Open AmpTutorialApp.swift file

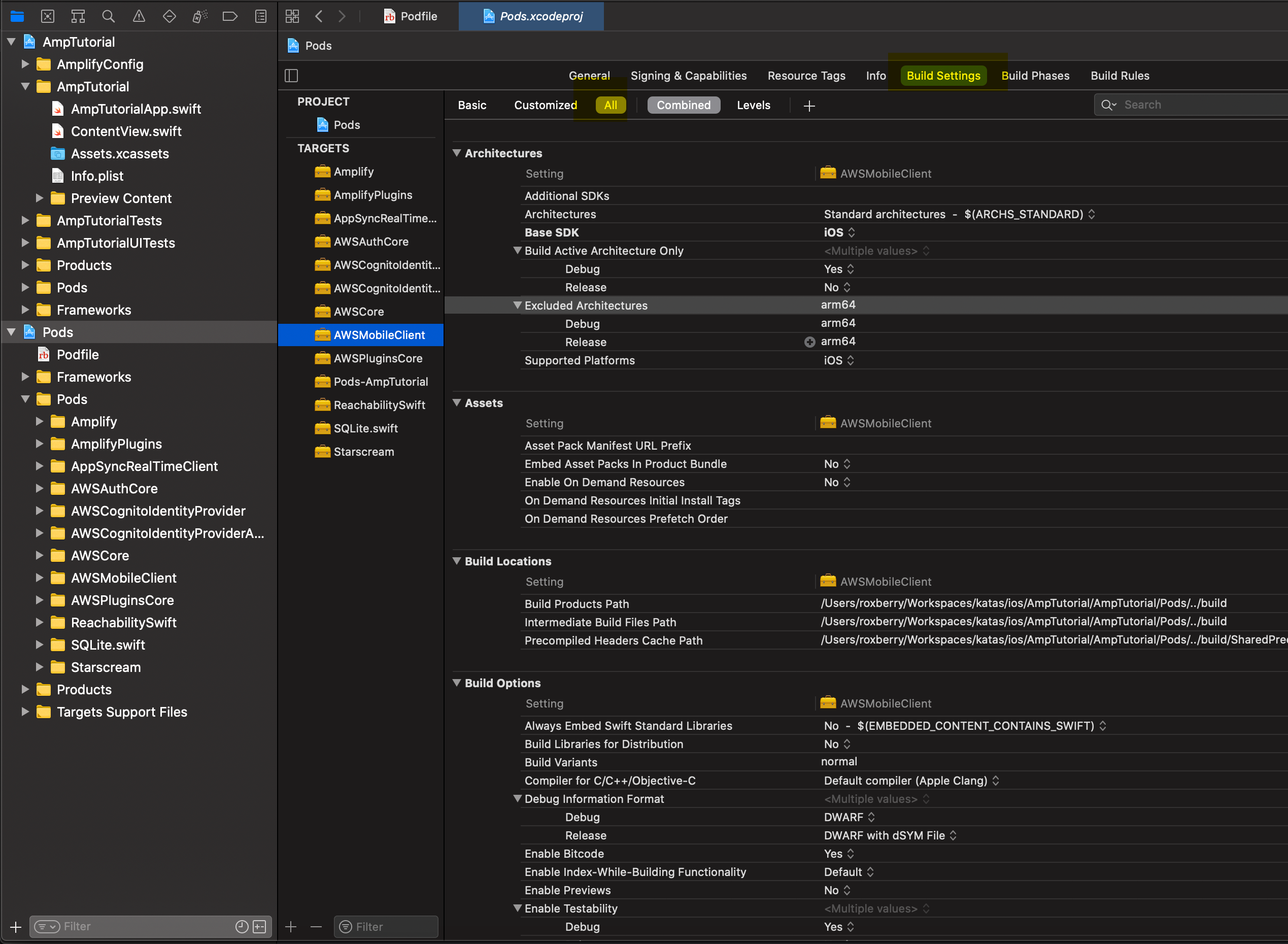(136, 109)
